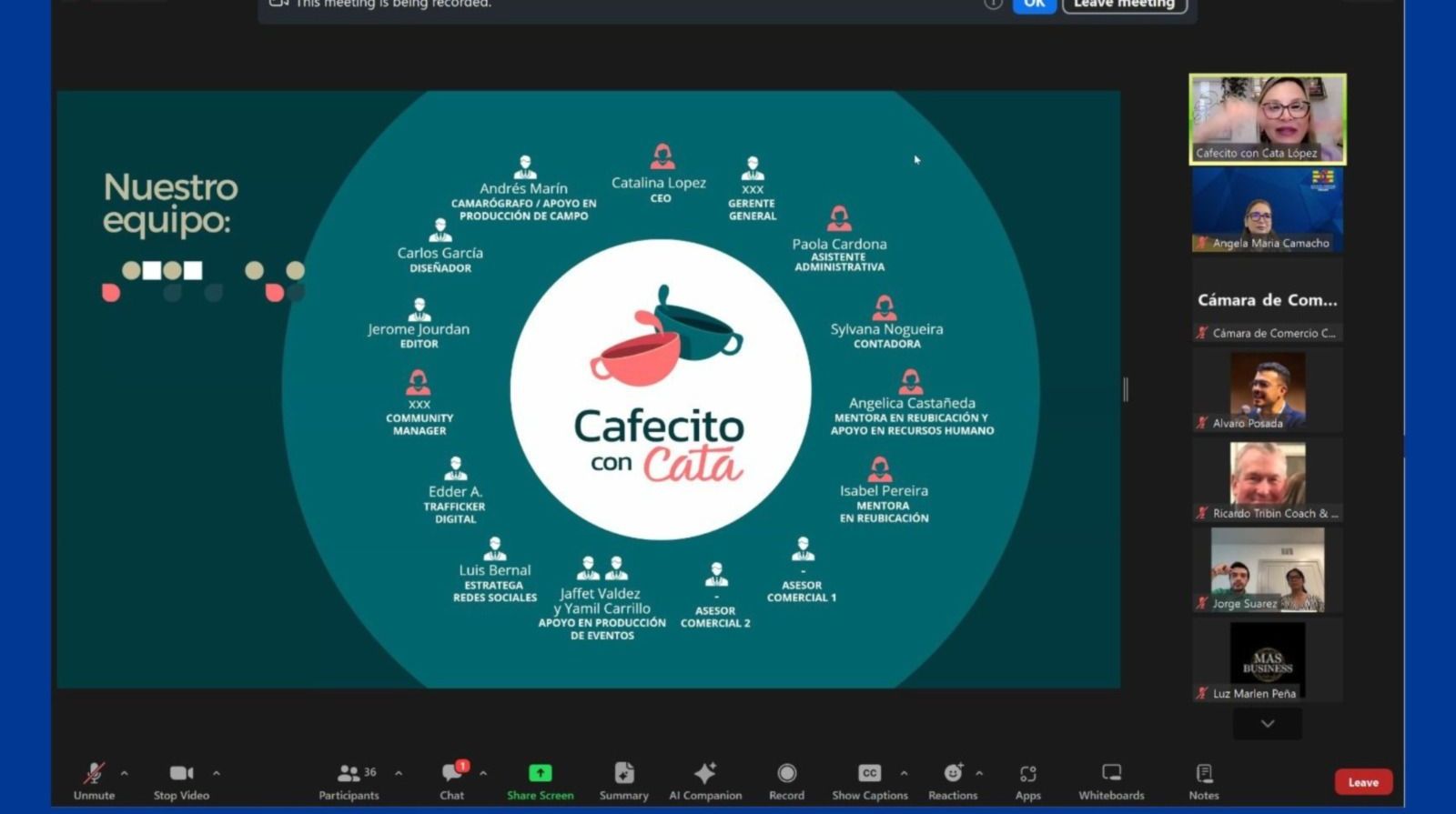1456x814 pixels.
Task: Select Jorge Suarez's video tile
Action: coord(1268,570)
